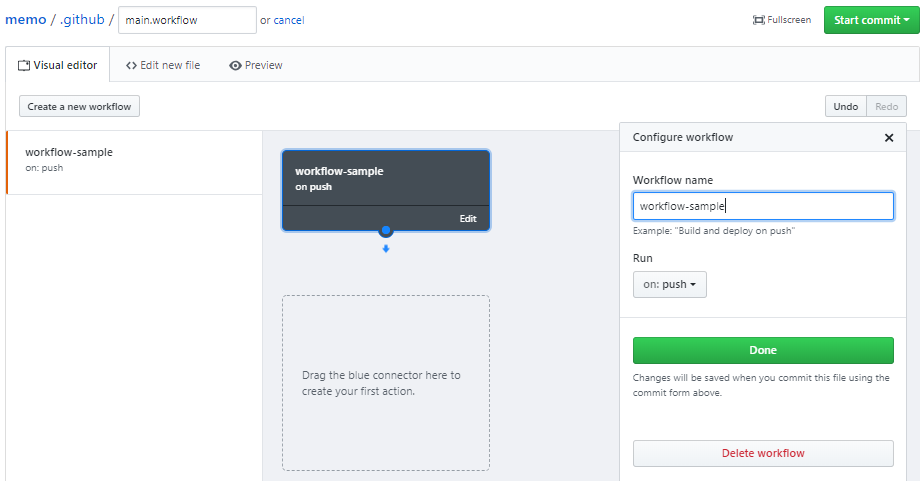921x481 pixels.
Task: Click Delete workflow
Action: coord(763,453)
